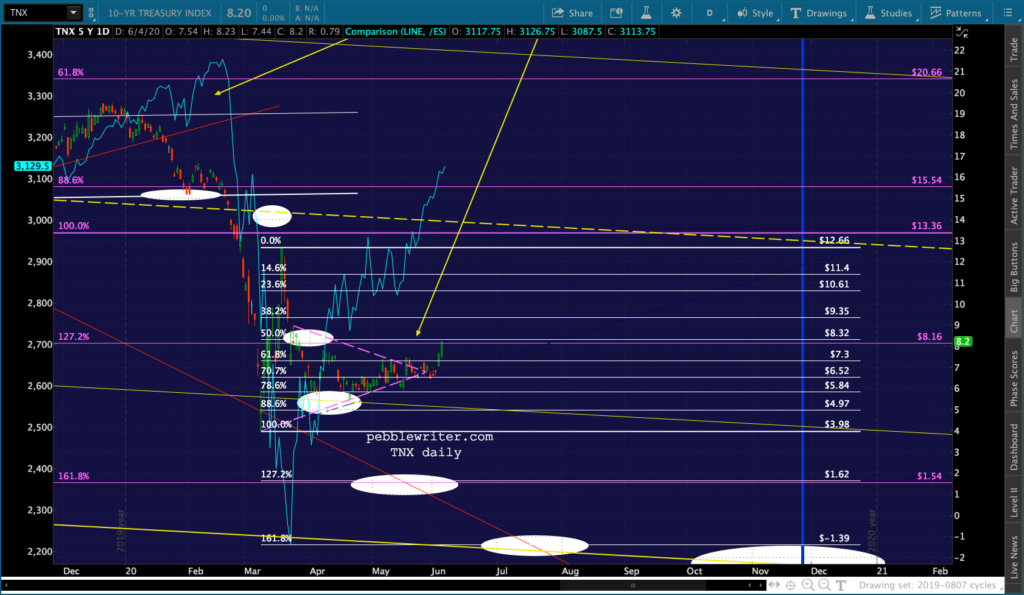This screenshot has height=595, width=1024.
Task: Toggle the crosshair pan icon
Action: click(x=790, y=585)
